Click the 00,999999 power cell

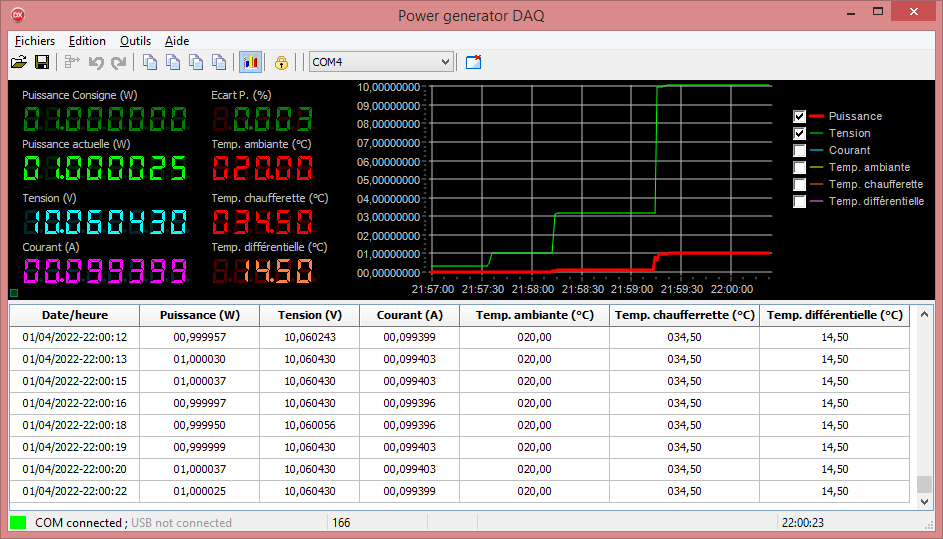click(x=200, y=448)
